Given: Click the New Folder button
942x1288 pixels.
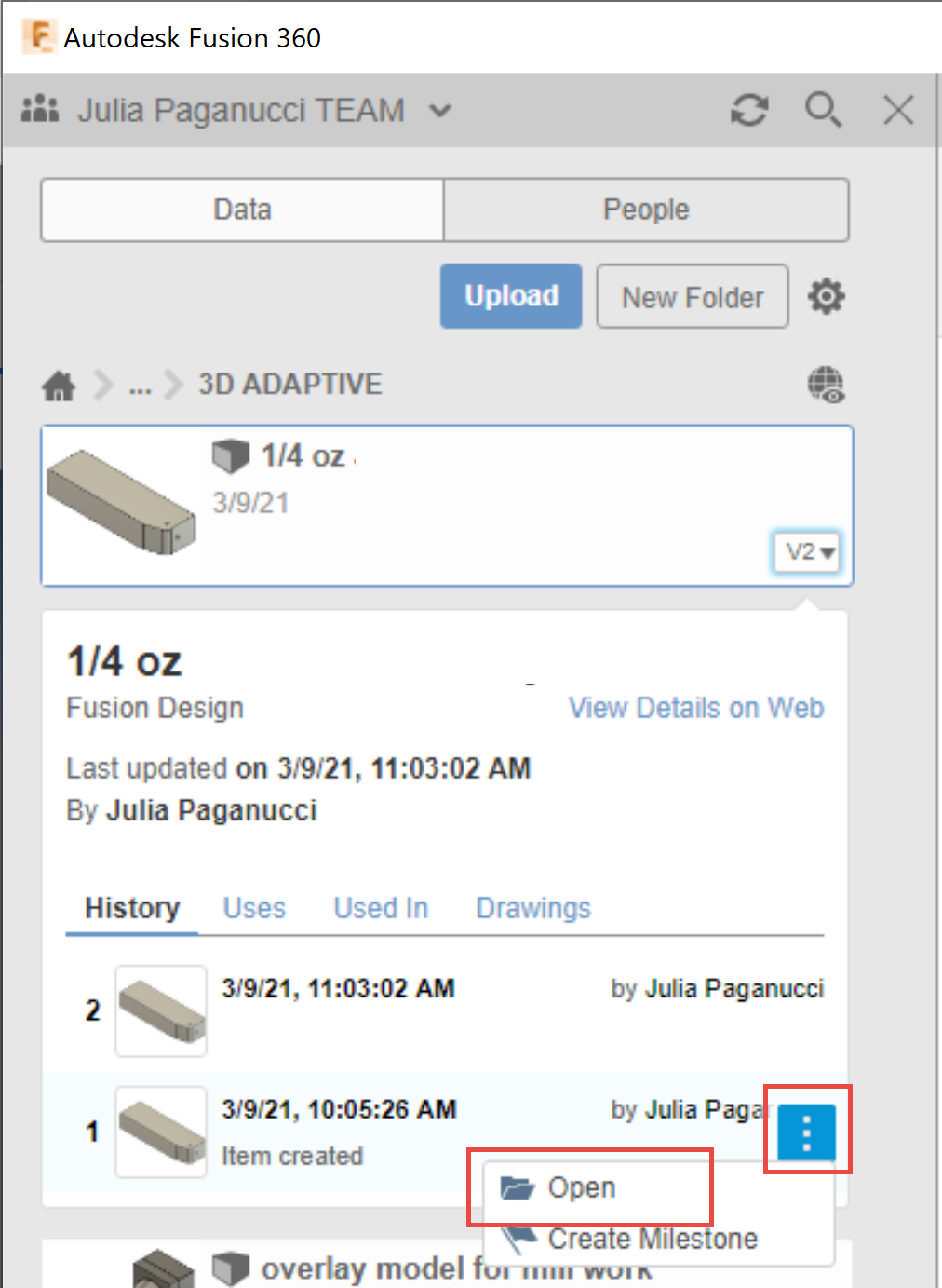Looking at the screenshot, I should 693,297.
